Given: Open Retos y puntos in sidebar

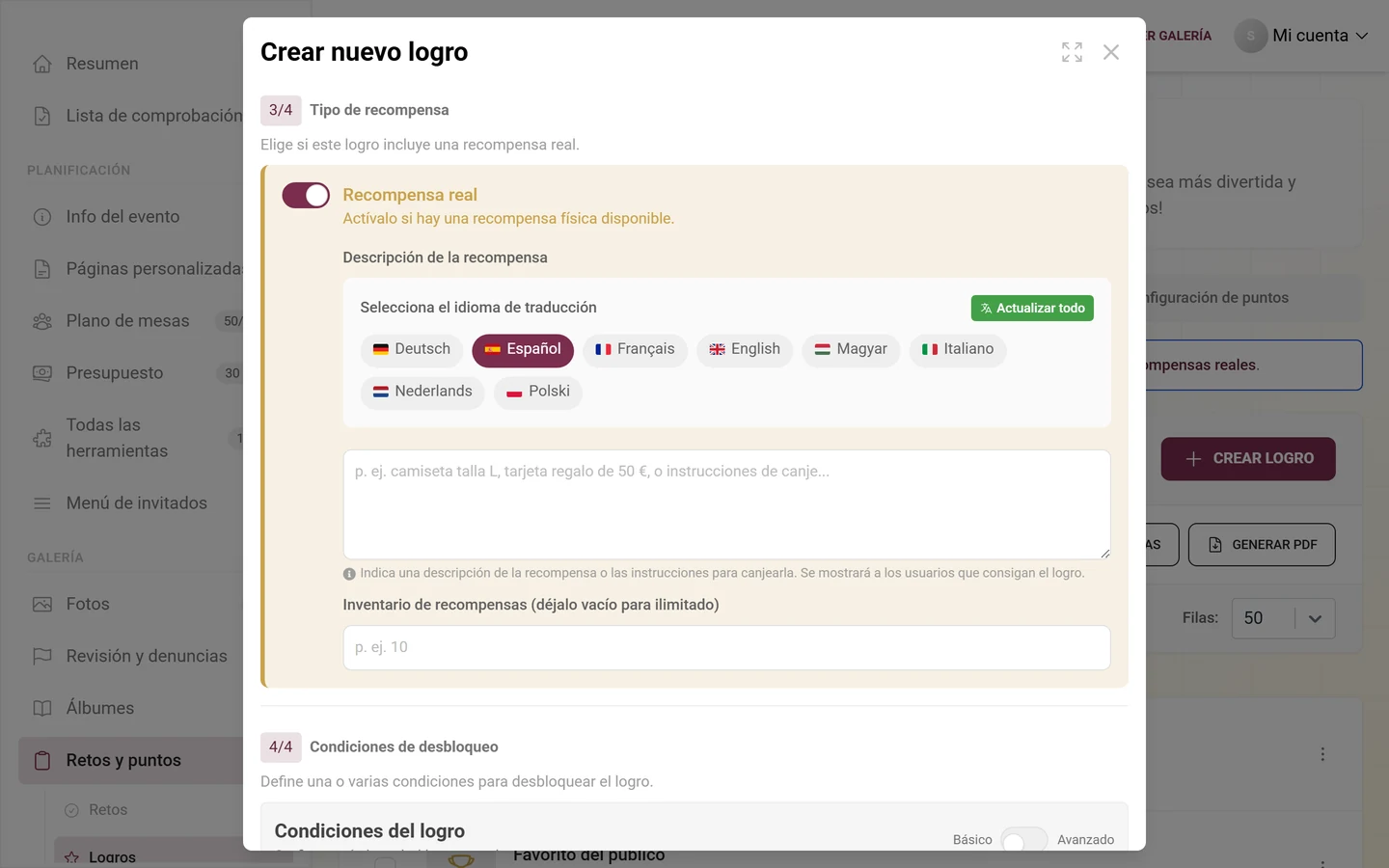Looking at the screenshot, I should [x=131, y=760].
